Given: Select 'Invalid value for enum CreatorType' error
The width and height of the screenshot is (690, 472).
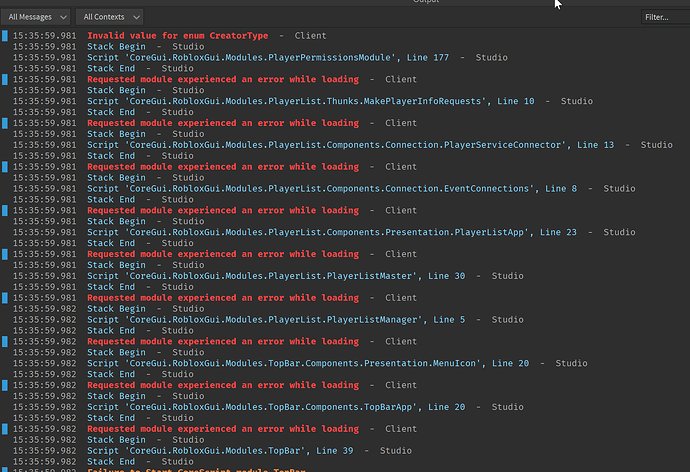Looking at the screenshot, I should [177, 36].
